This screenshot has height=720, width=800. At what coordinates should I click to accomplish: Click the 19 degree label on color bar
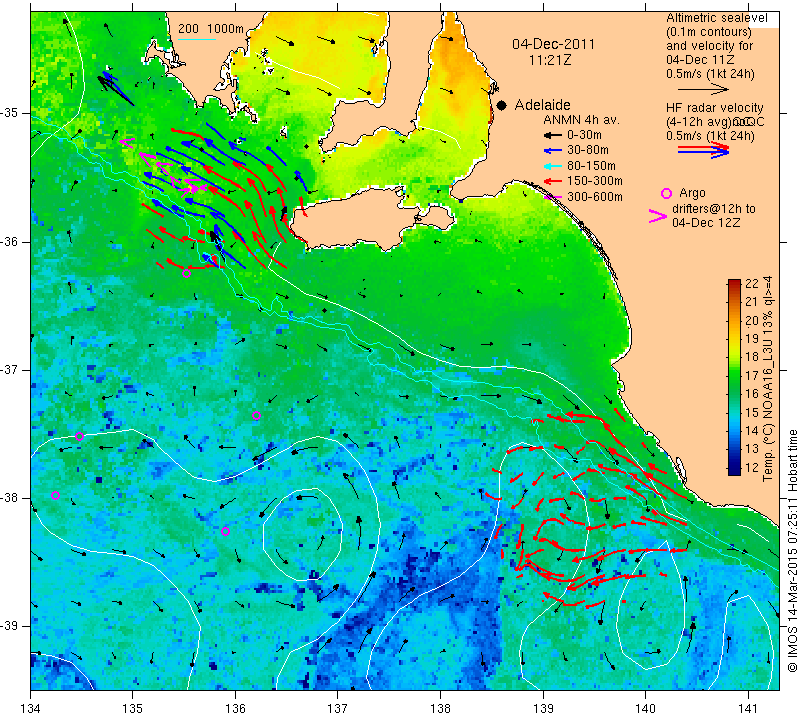752,339
